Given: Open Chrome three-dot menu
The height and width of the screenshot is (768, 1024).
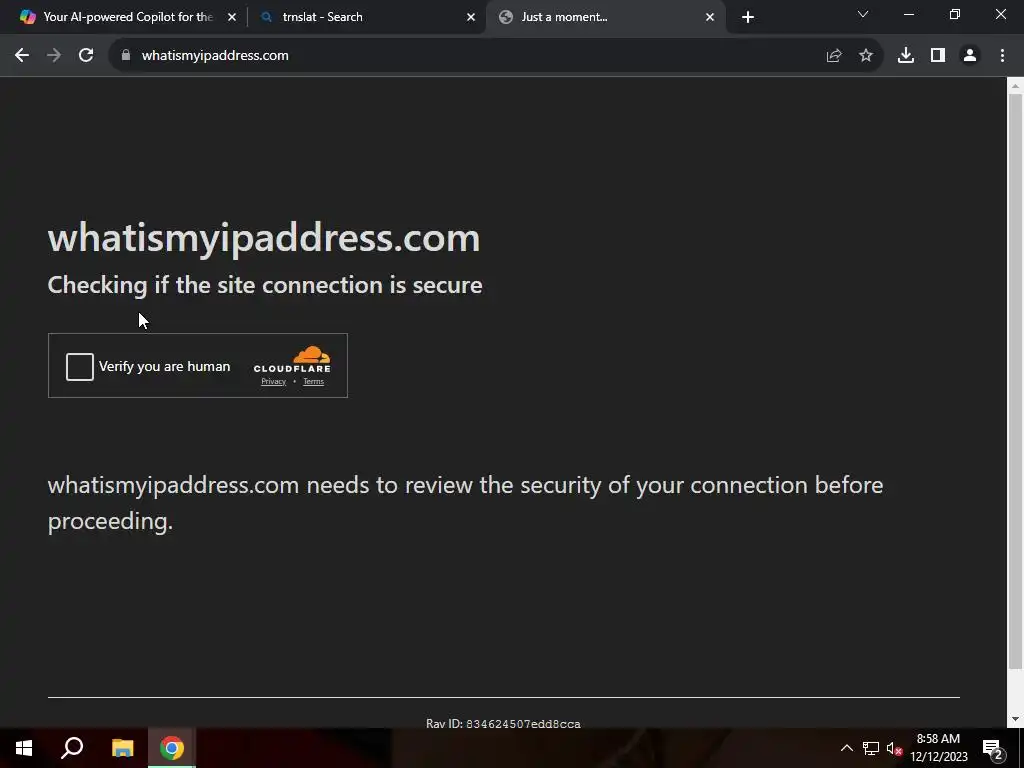Looking at the screenshot, I should [1002, 56].
